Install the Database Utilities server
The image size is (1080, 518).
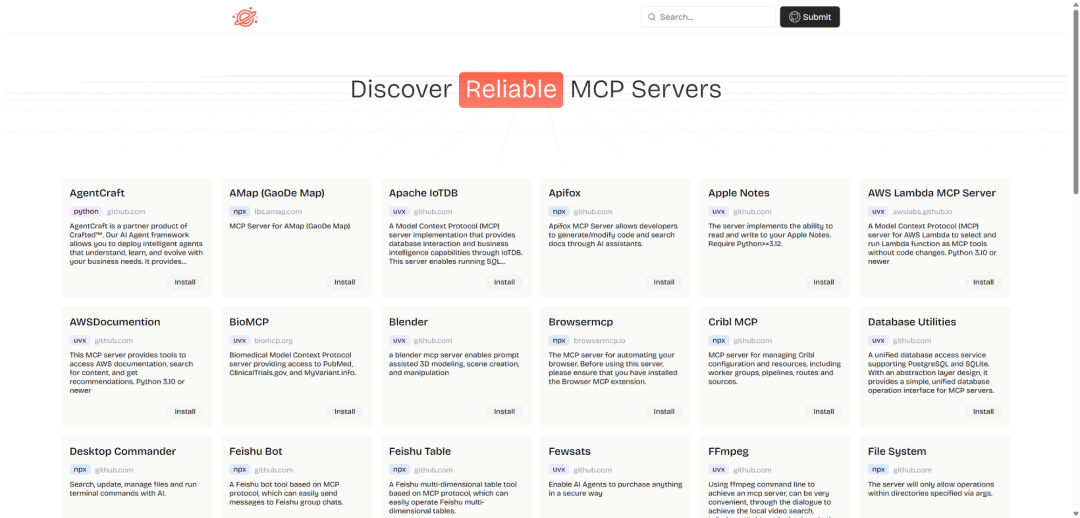tap(984, 411)
